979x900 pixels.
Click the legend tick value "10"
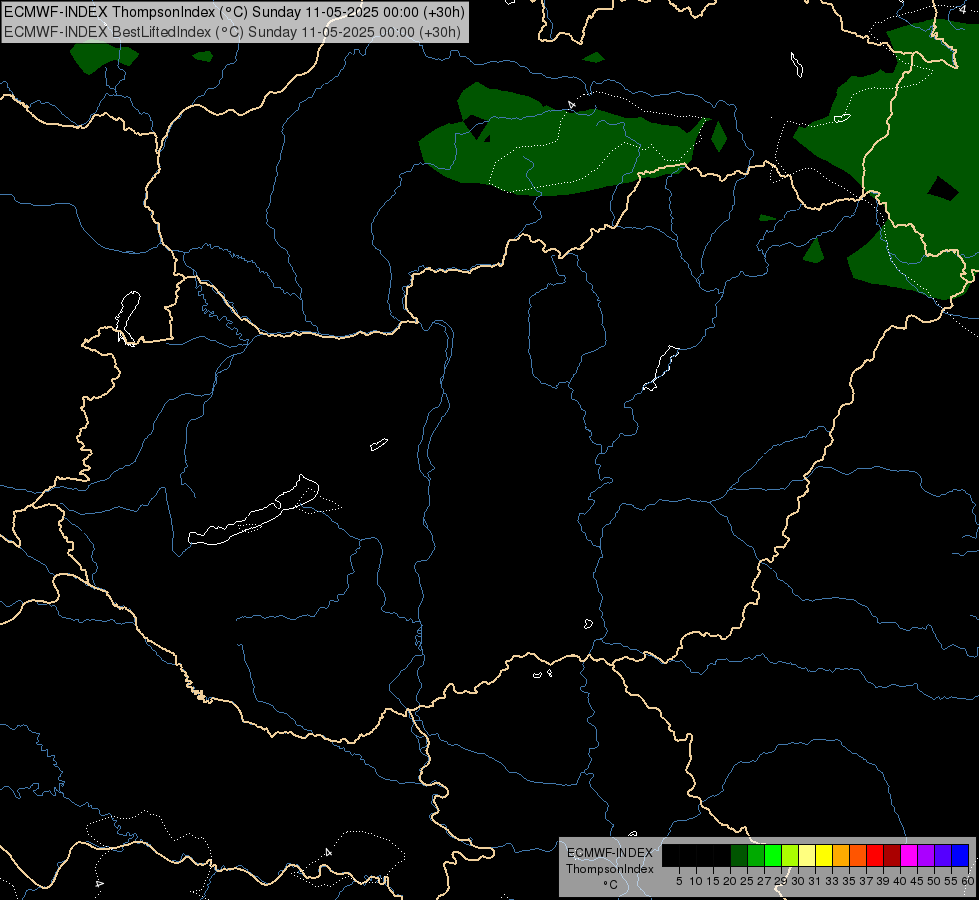(x=696, y=881)
